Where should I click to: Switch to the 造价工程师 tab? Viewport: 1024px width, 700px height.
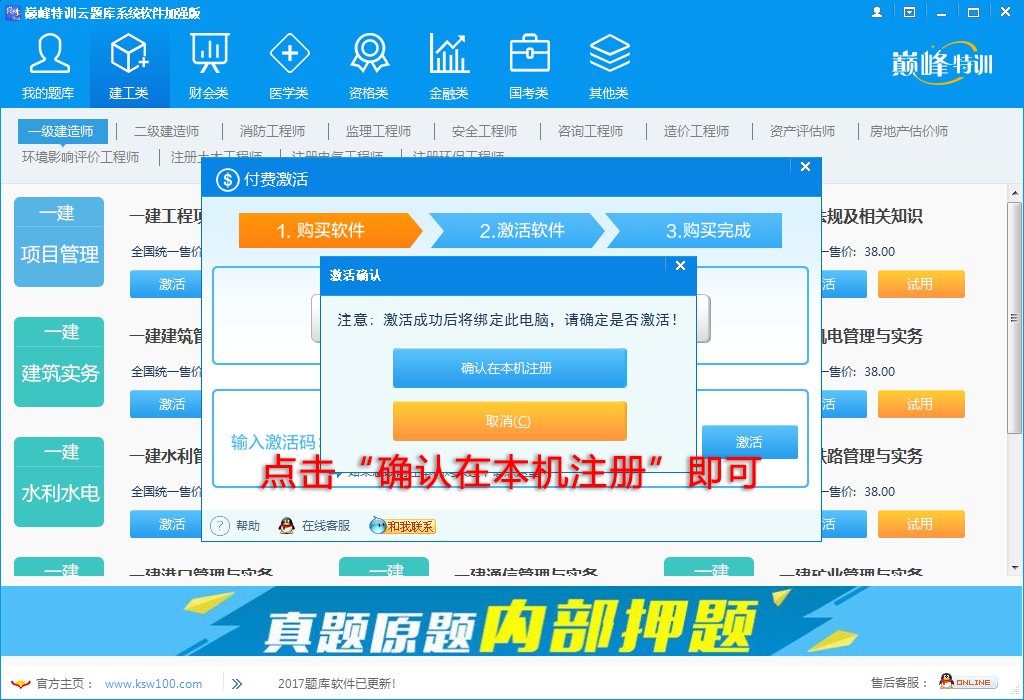tap(697, 130)
